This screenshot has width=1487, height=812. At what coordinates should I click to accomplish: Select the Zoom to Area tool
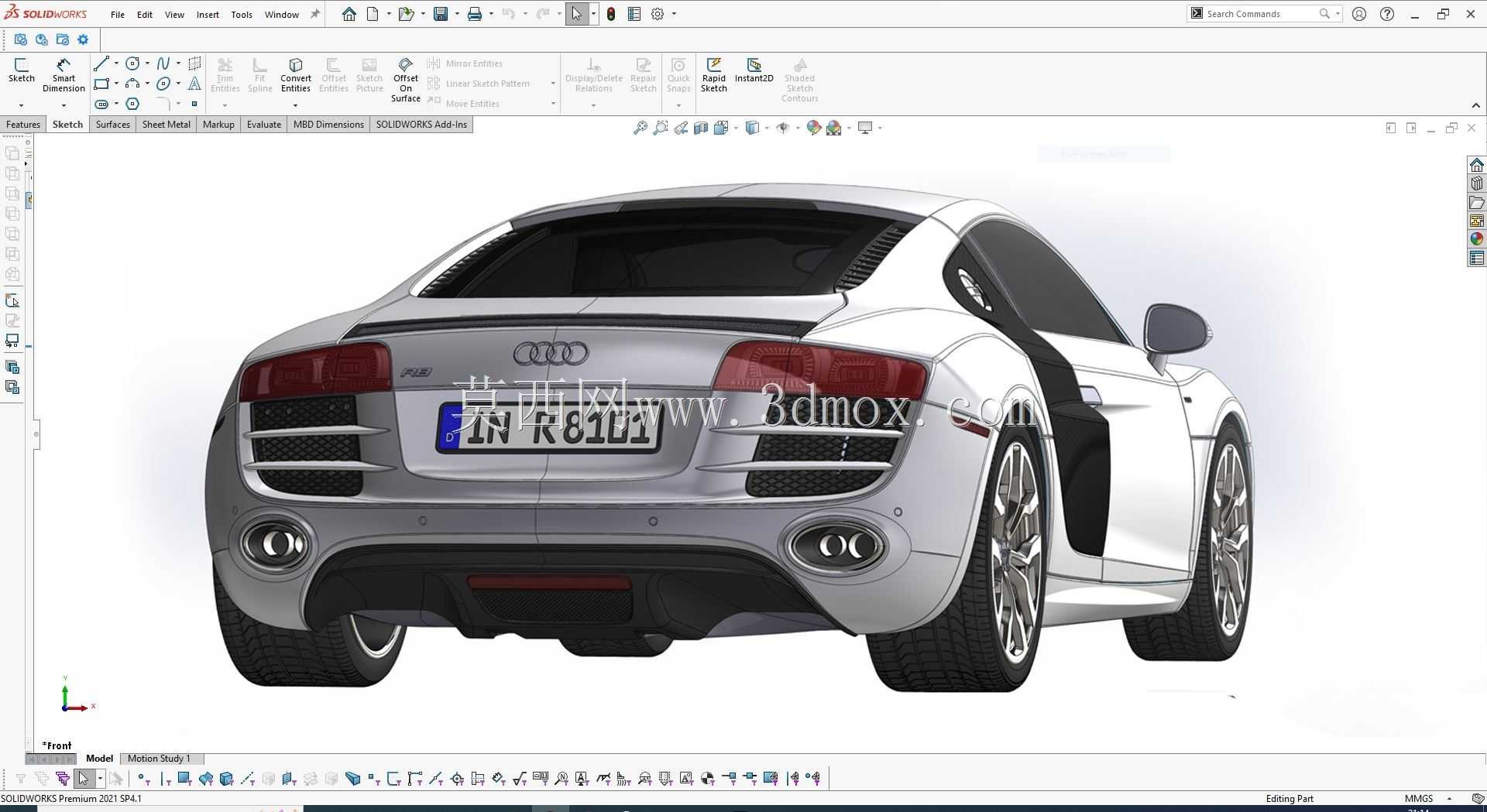[x=660, y=128]
